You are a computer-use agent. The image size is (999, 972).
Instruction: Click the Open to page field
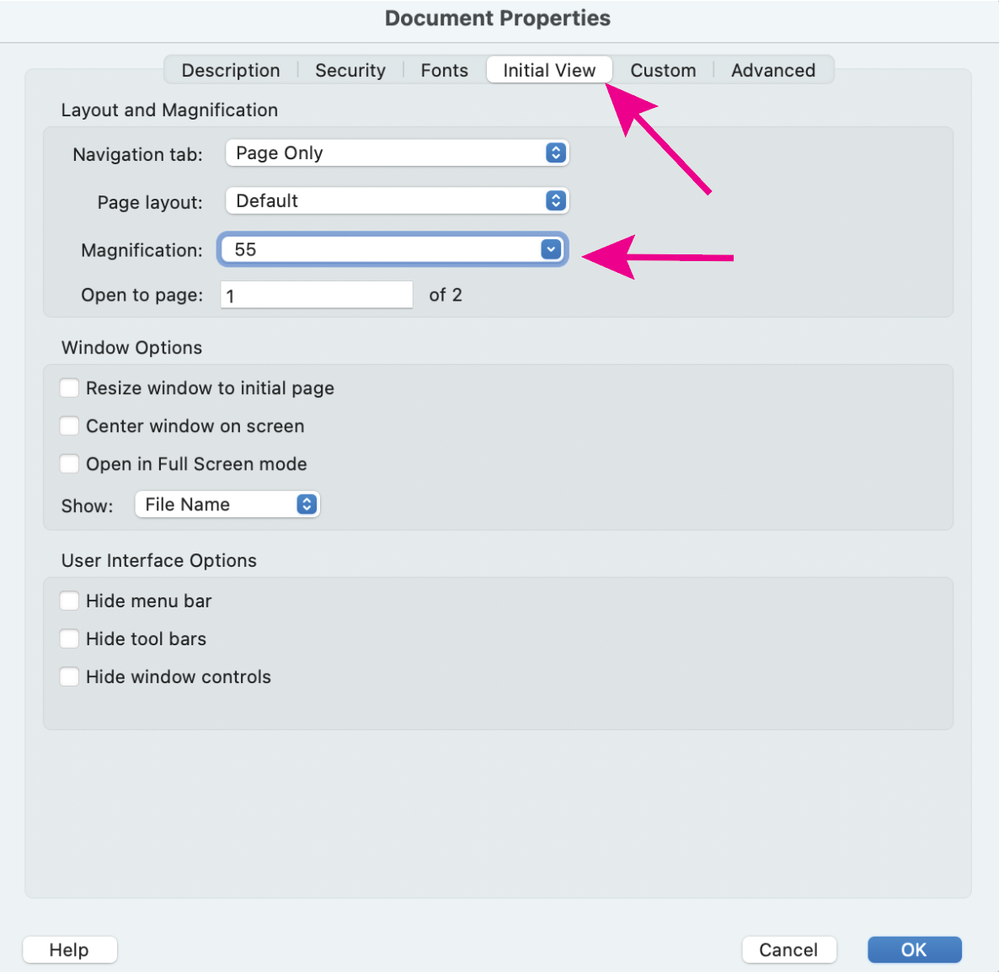tap(316, 296)
